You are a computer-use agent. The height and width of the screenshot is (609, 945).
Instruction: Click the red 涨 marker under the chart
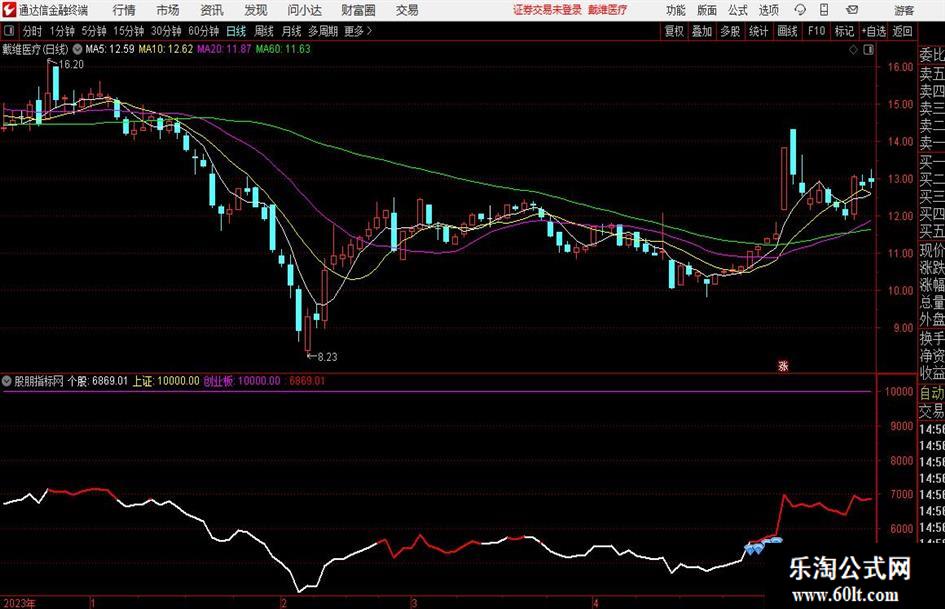783,365
